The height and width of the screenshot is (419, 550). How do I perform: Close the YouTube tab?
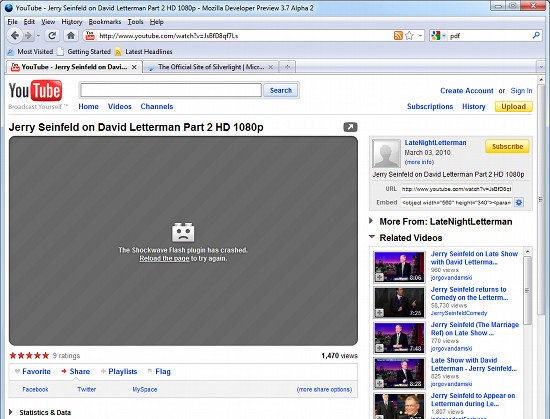point(134,67)
